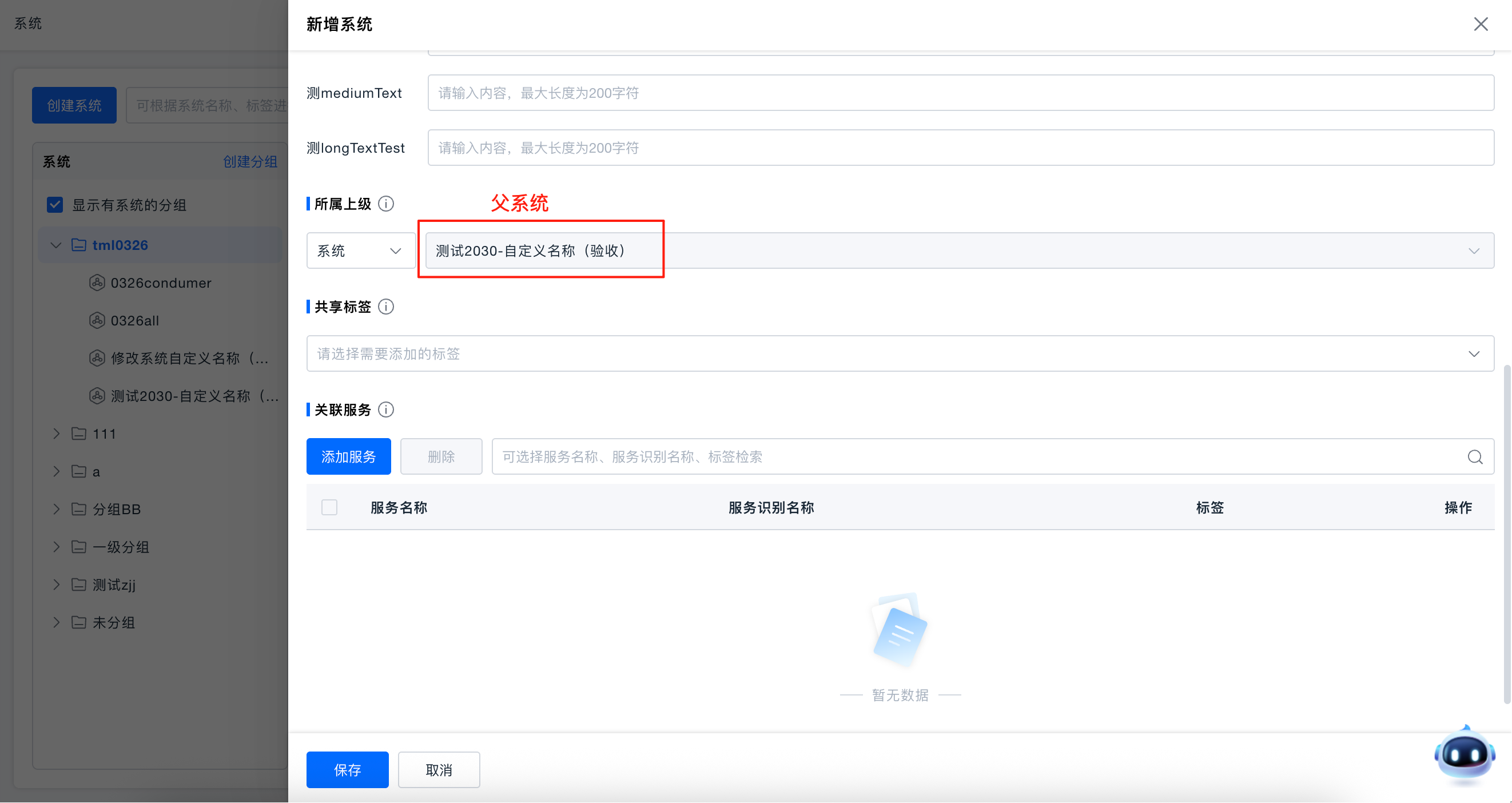
Task: Open the parent system dropdown showing 测试2030-自定义名称
Action: pyautogui.click(x=959, y=251)
